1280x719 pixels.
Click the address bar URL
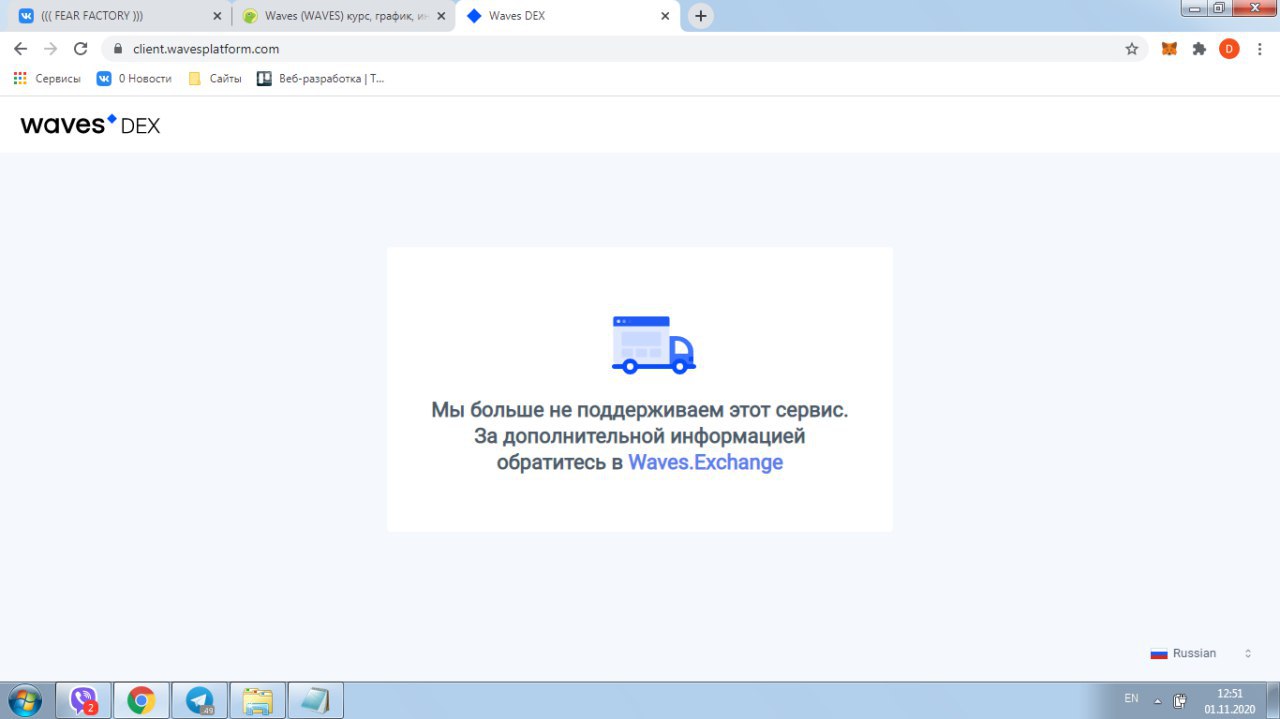coord(206,49)
